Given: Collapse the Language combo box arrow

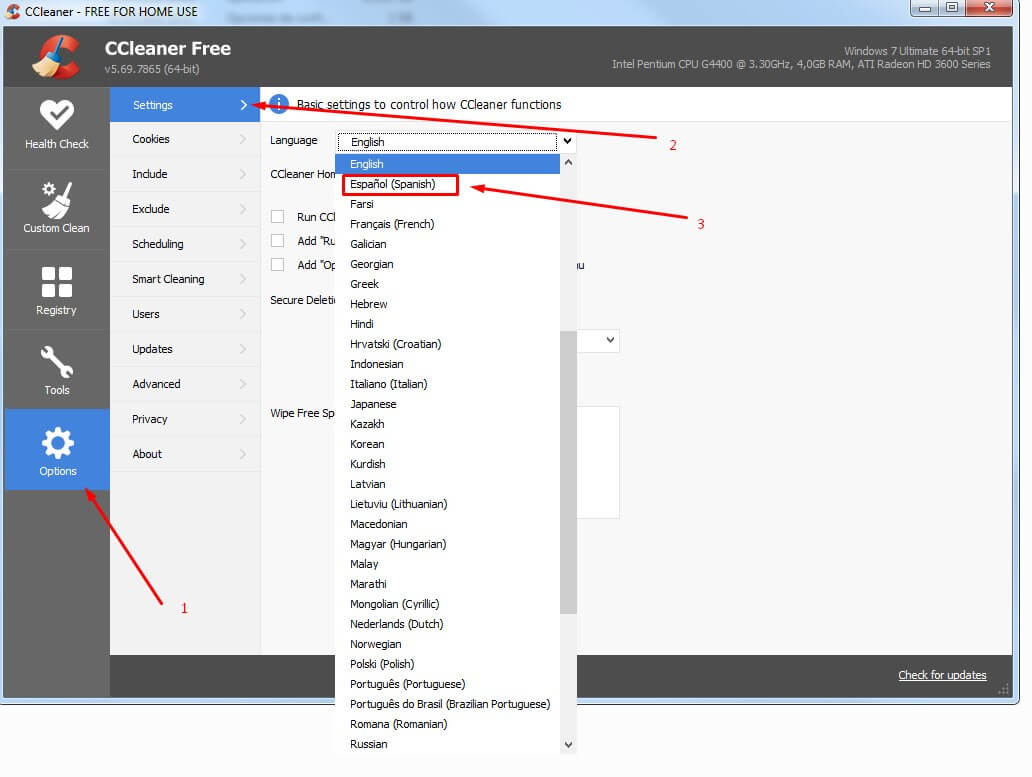Looking at the screenshot, I should click(567, 141).
